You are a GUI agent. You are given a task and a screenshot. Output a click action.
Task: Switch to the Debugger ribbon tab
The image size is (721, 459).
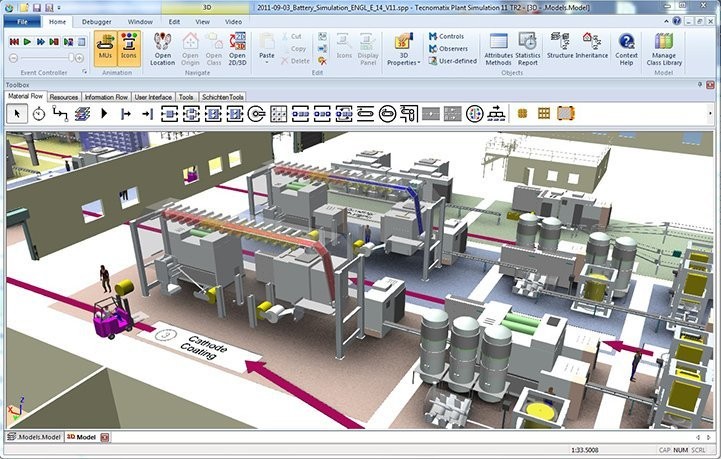pos(97,20)
